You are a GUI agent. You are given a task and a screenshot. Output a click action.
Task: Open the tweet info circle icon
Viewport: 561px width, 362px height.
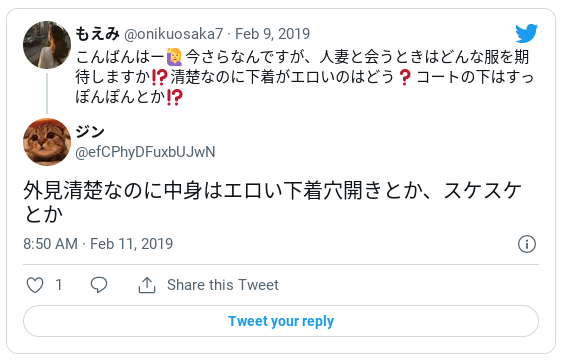tap(527, 244)
